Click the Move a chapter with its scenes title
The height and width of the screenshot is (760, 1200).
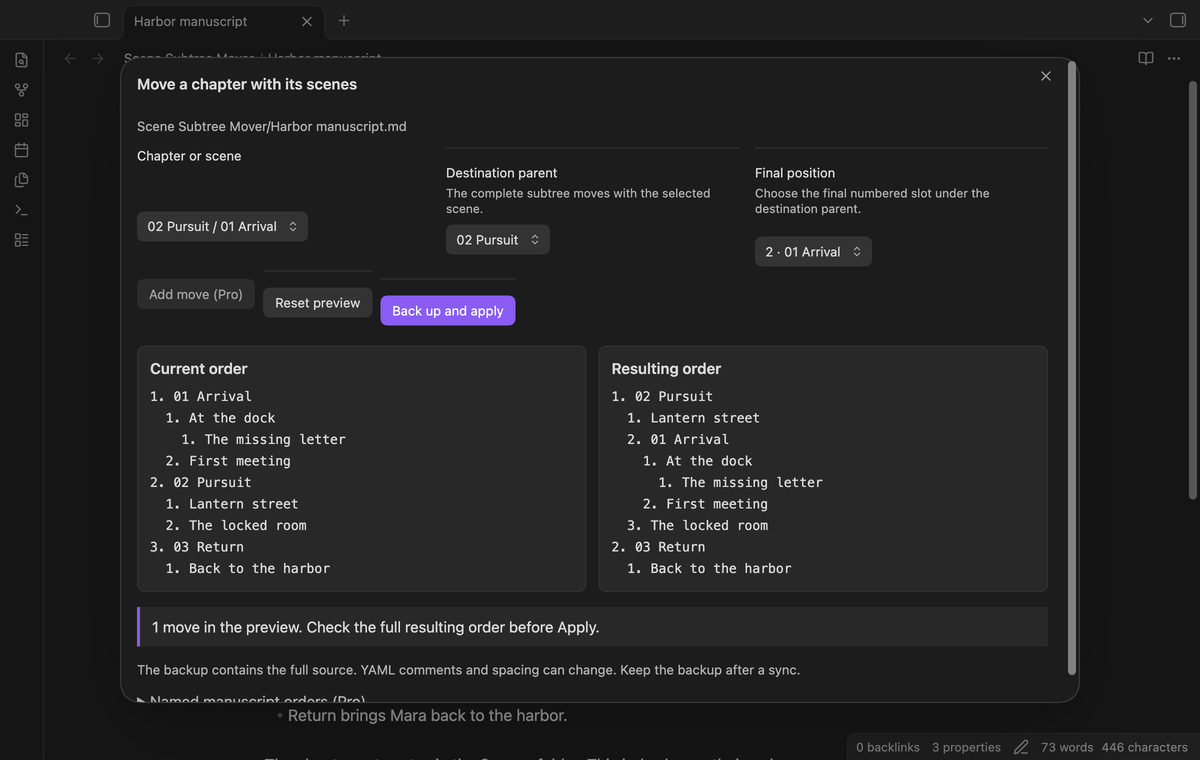pyautogui.click(x=247, y=85)
